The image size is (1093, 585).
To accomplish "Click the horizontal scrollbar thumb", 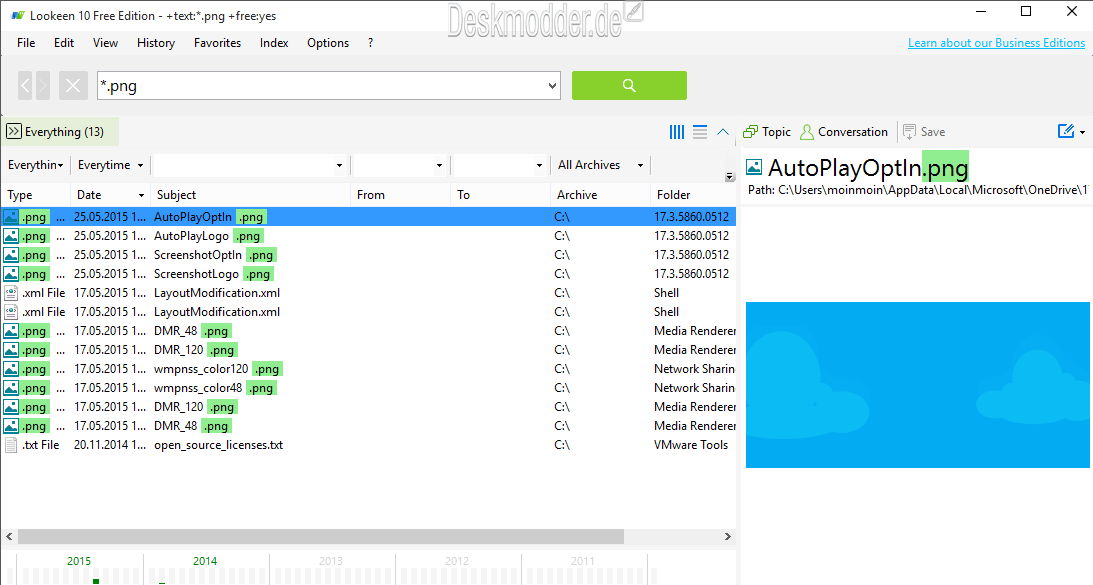I will 321,536.
